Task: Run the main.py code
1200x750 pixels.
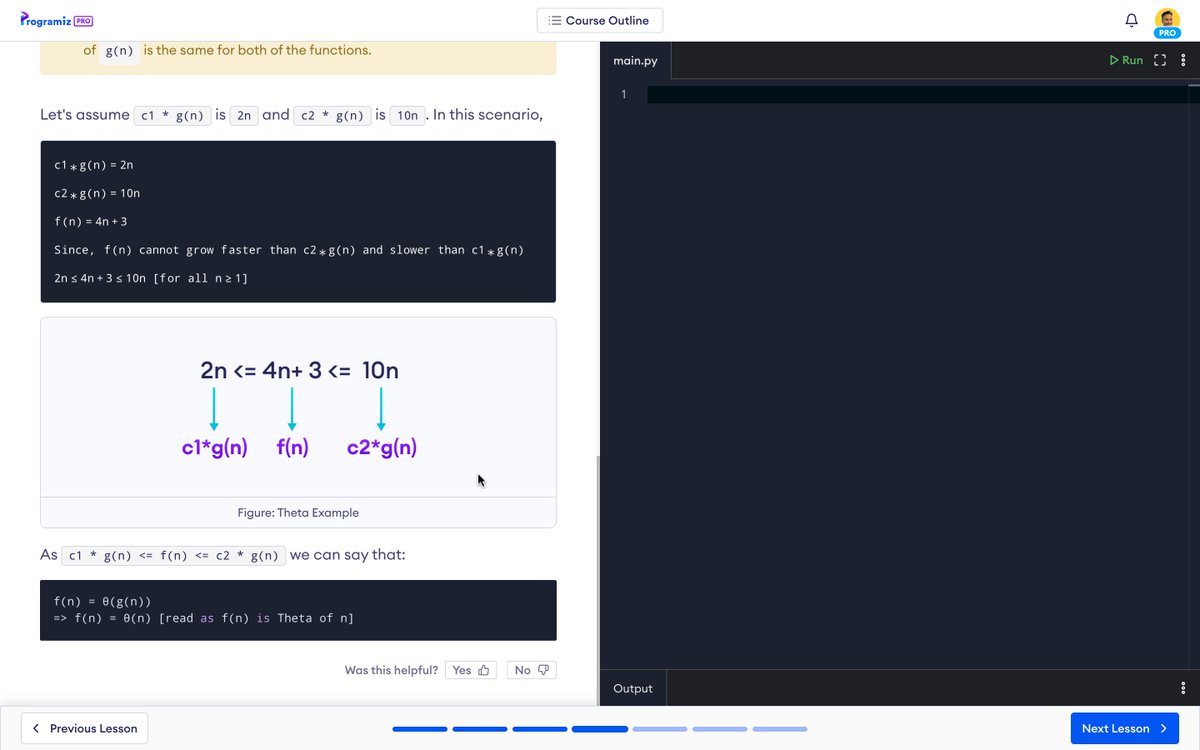Action: (x=1126, y=60)
